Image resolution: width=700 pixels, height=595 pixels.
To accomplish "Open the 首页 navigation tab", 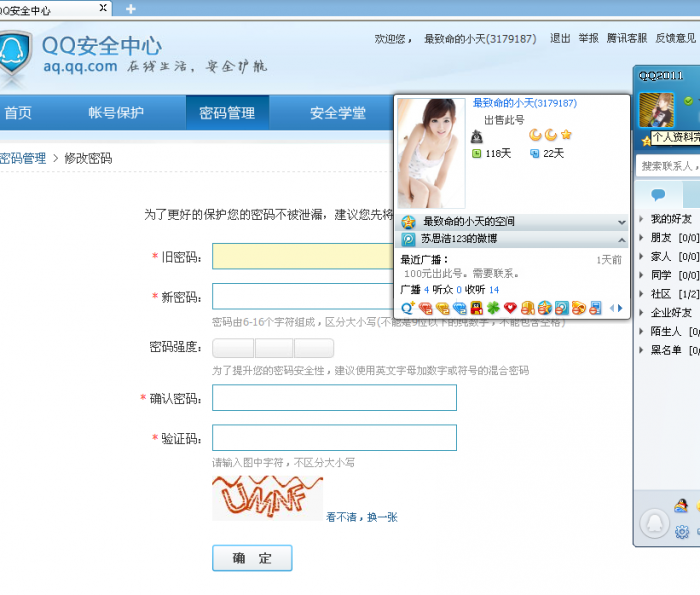I will 18,113.
